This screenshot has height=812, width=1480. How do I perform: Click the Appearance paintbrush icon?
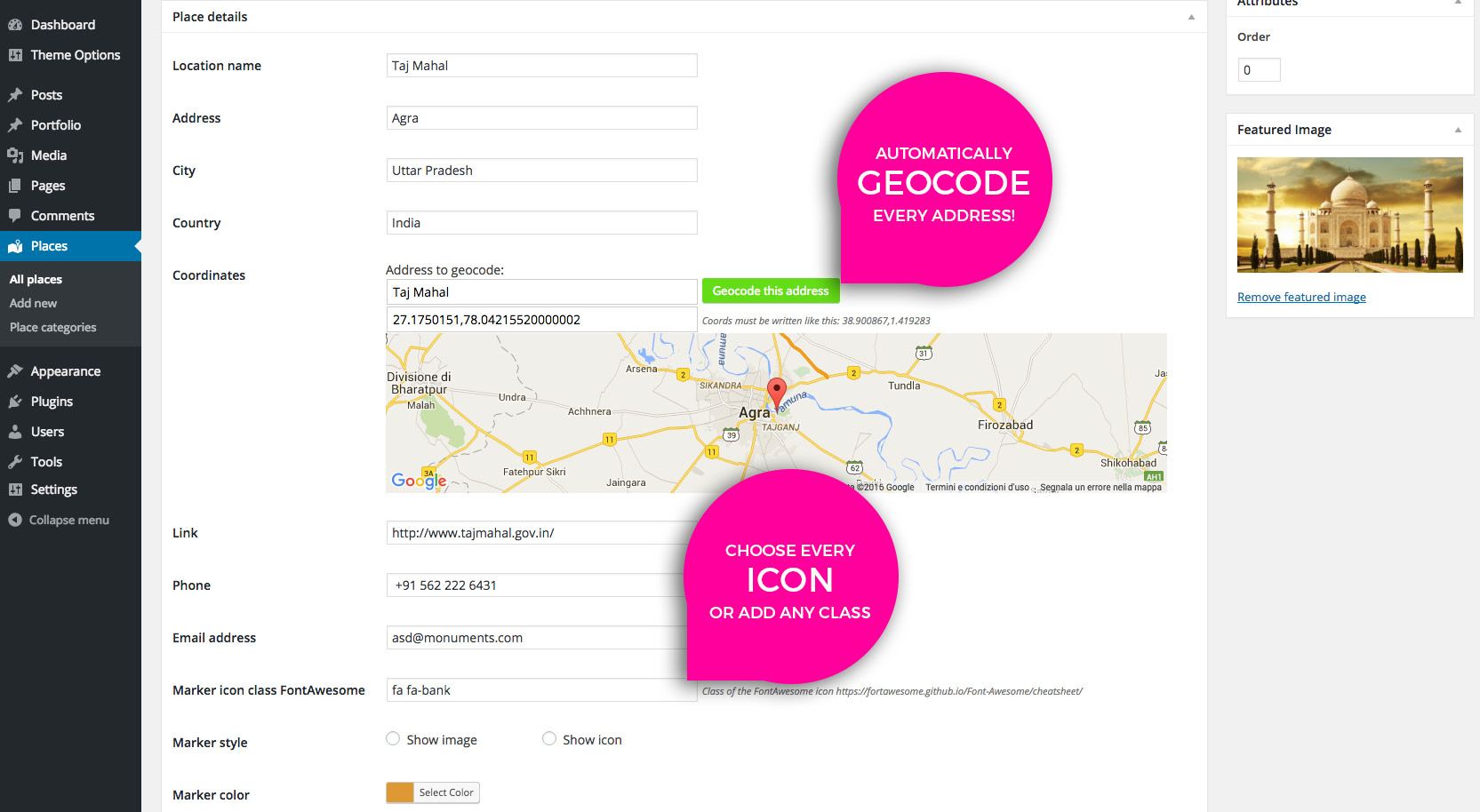point(15,371)
